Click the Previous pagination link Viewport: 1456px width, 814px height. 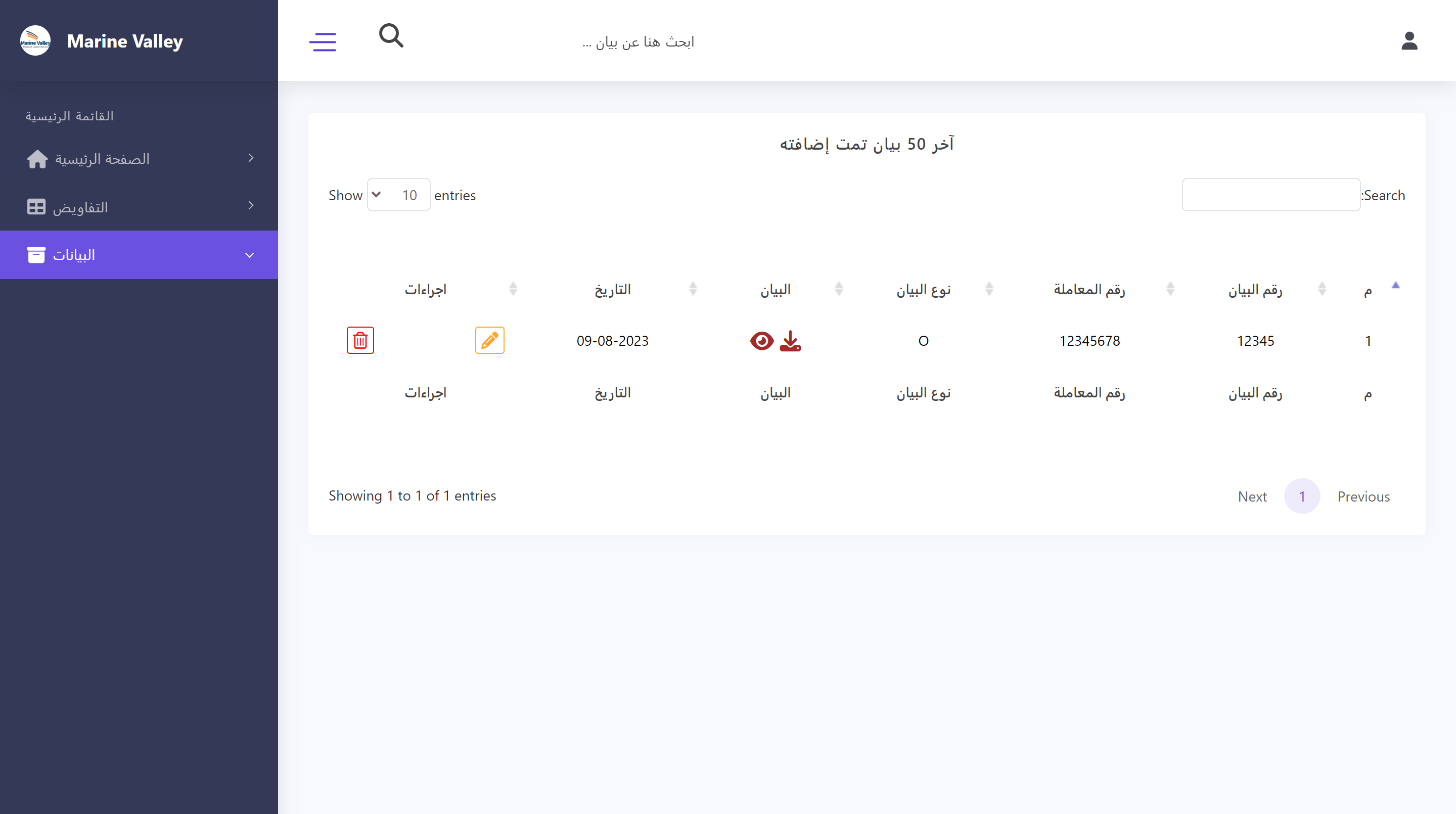tap(1364, 496)
